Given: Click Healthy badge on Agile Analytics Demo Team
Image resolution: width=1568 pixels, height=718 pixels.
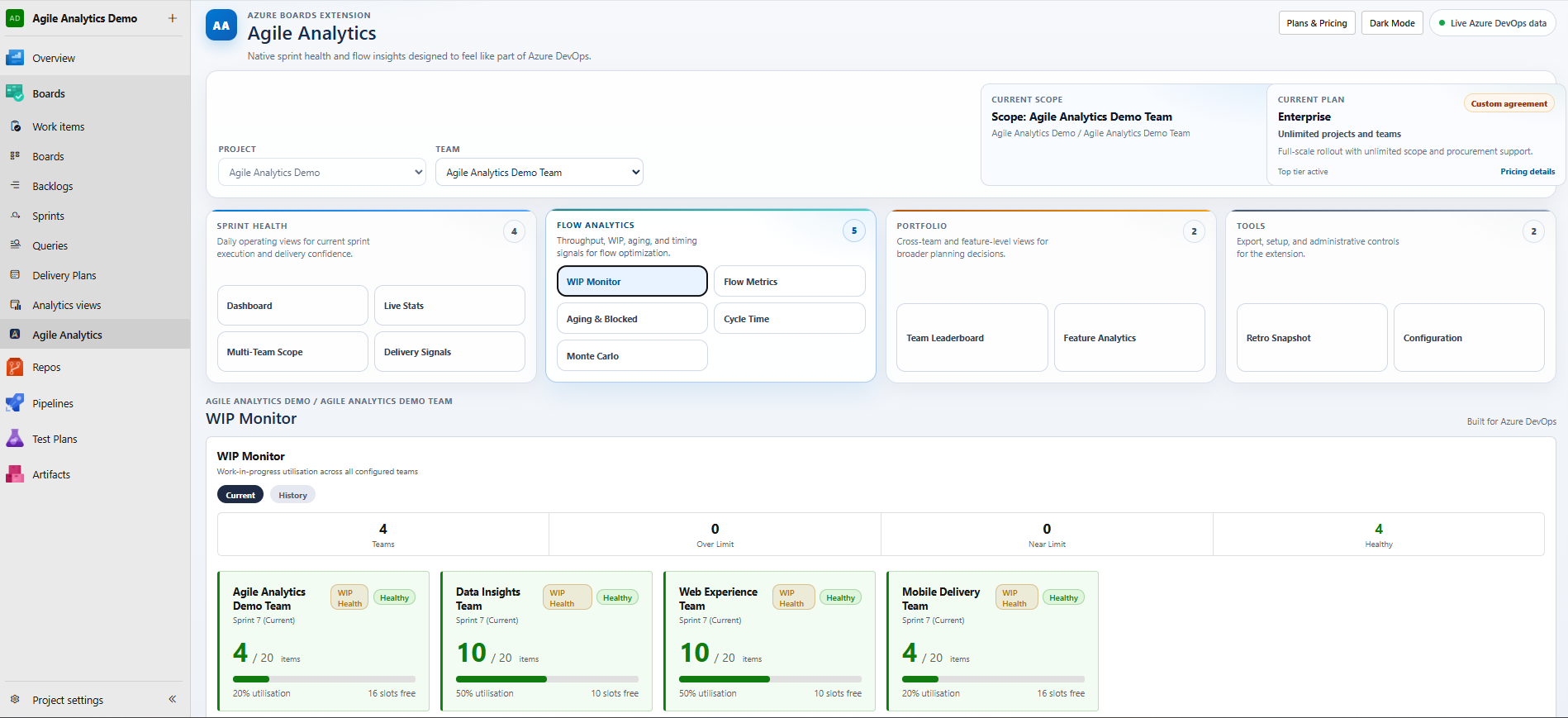Looking at the screenshot, I should 394,597.
